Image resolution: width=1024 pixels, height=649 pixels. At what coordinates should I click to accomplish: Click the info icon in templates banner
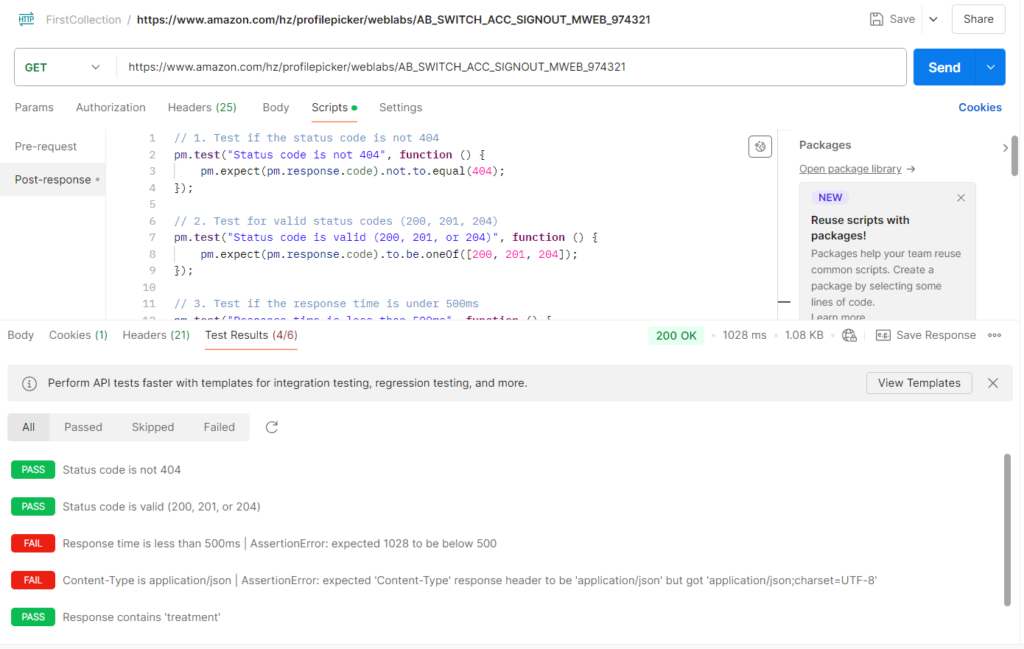(29, 383)
